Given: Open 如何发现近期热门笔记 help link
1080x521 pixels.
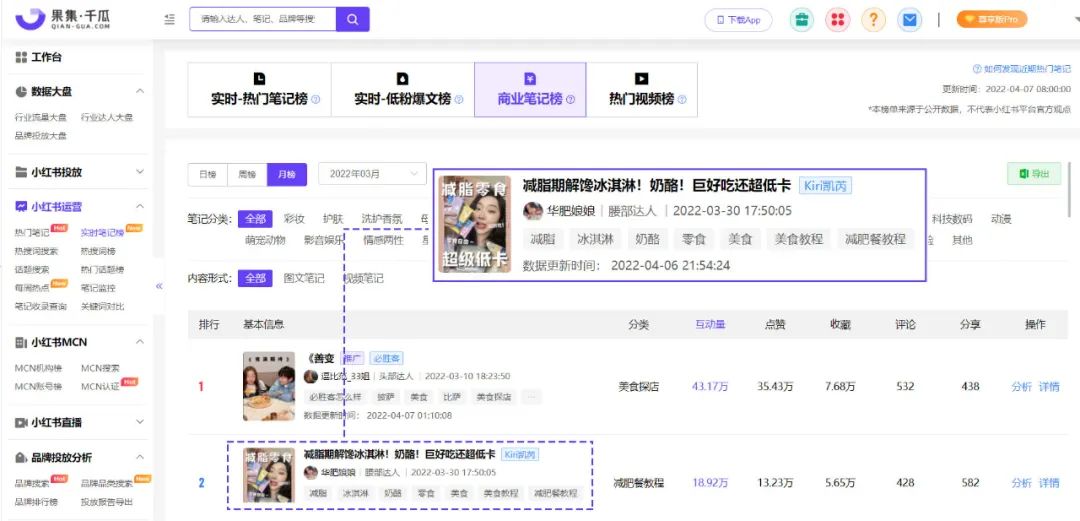Looking at the screenshot, I should coord(1021,69).
